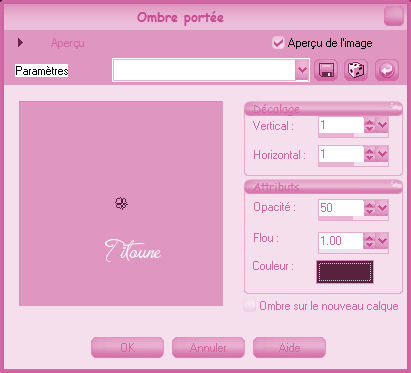411x373 pixels.
Task: Close the Ombre portée dialog
Action: (394, 16)
